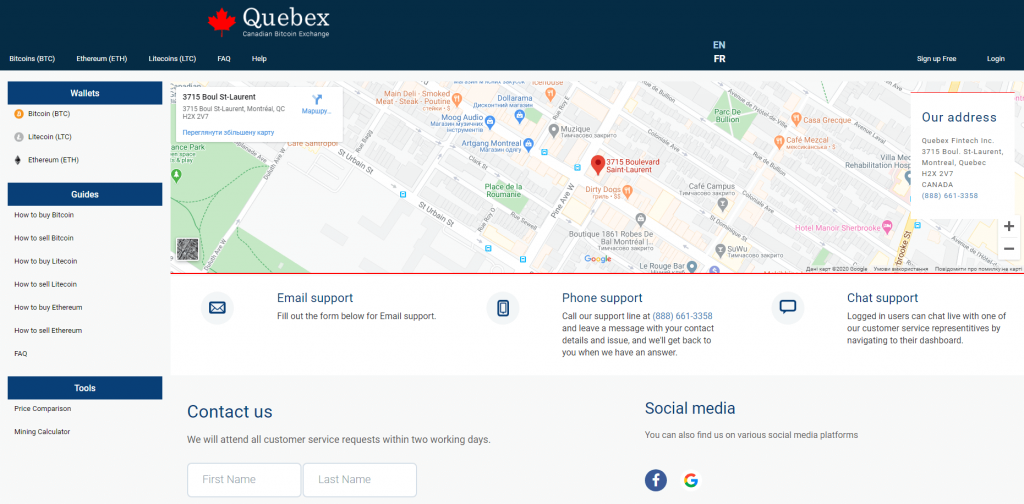This screenshot has height=504, width=1024.
Task: Click phone number in Phone support text
Action: point(682,316)
